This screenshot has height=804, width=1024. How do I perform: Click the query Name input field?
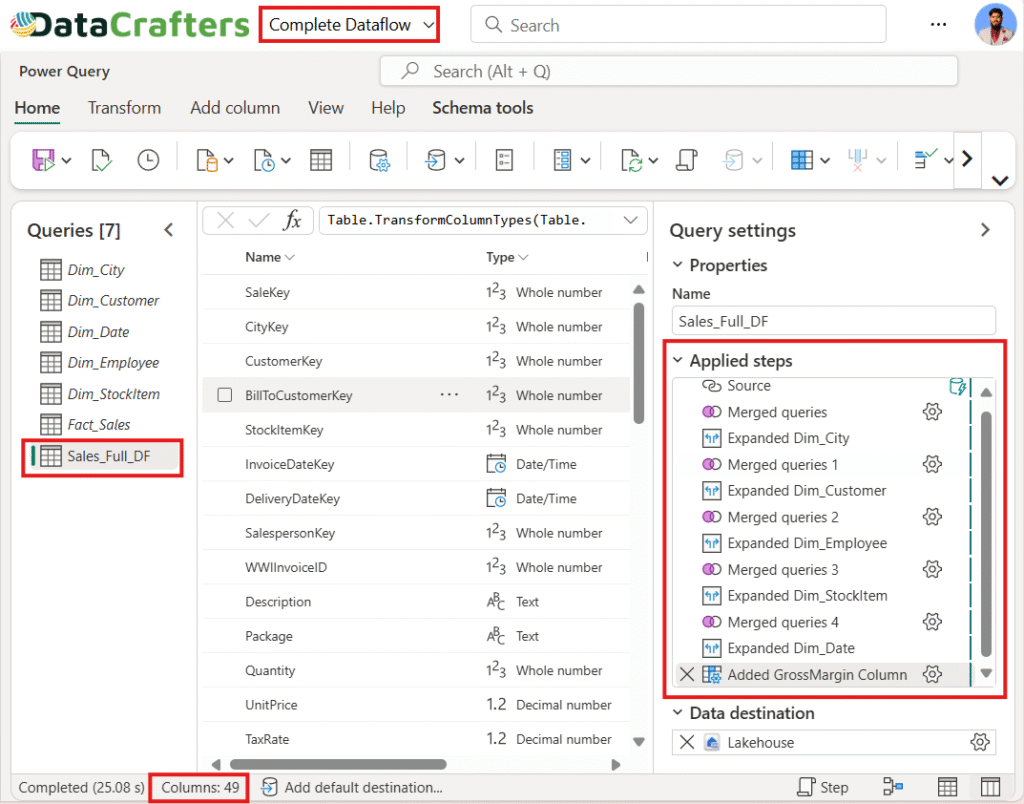[834, 321]
